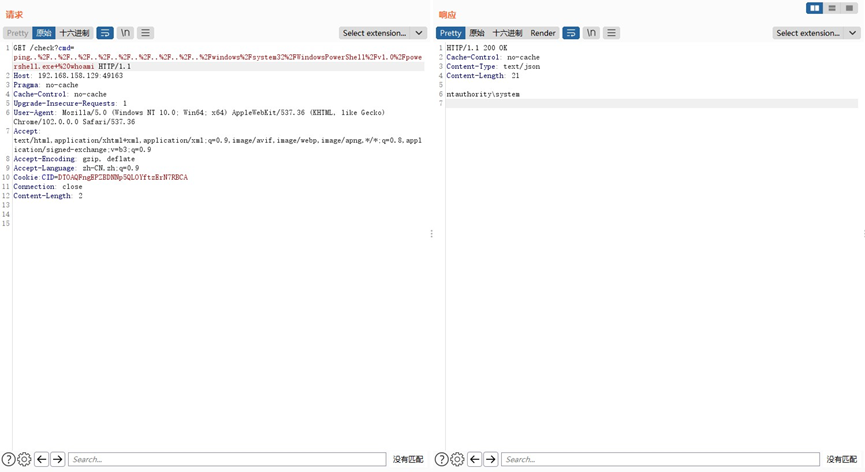
Task: Toggle word wrap in request panel
Action: pos(105,33)
